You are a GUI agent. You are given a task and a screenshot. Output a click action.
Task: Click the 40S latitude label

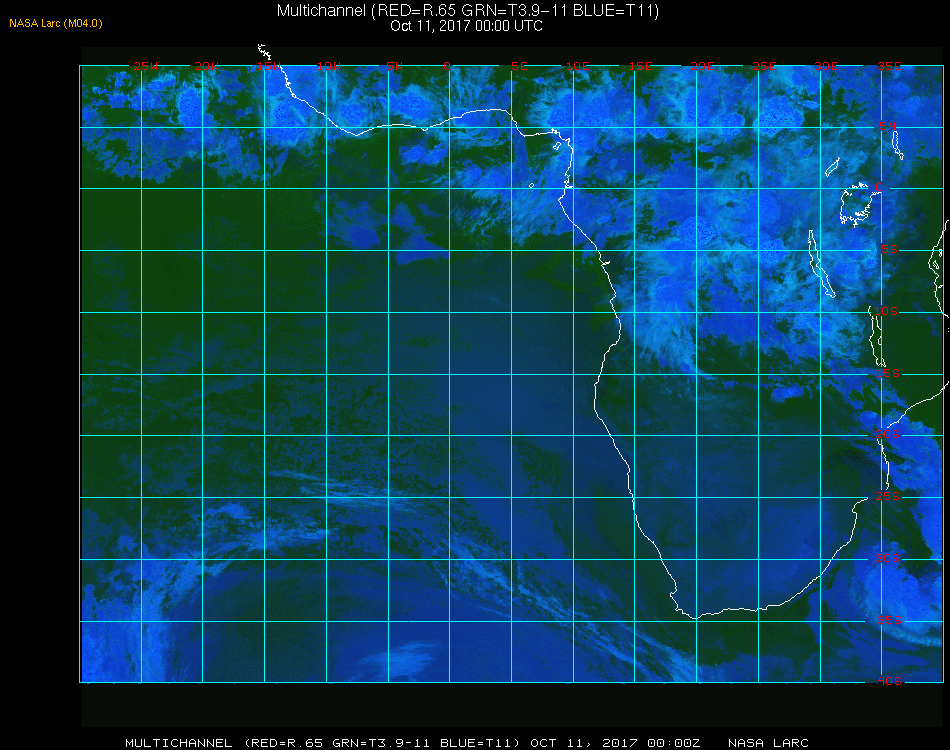point(889,681)
